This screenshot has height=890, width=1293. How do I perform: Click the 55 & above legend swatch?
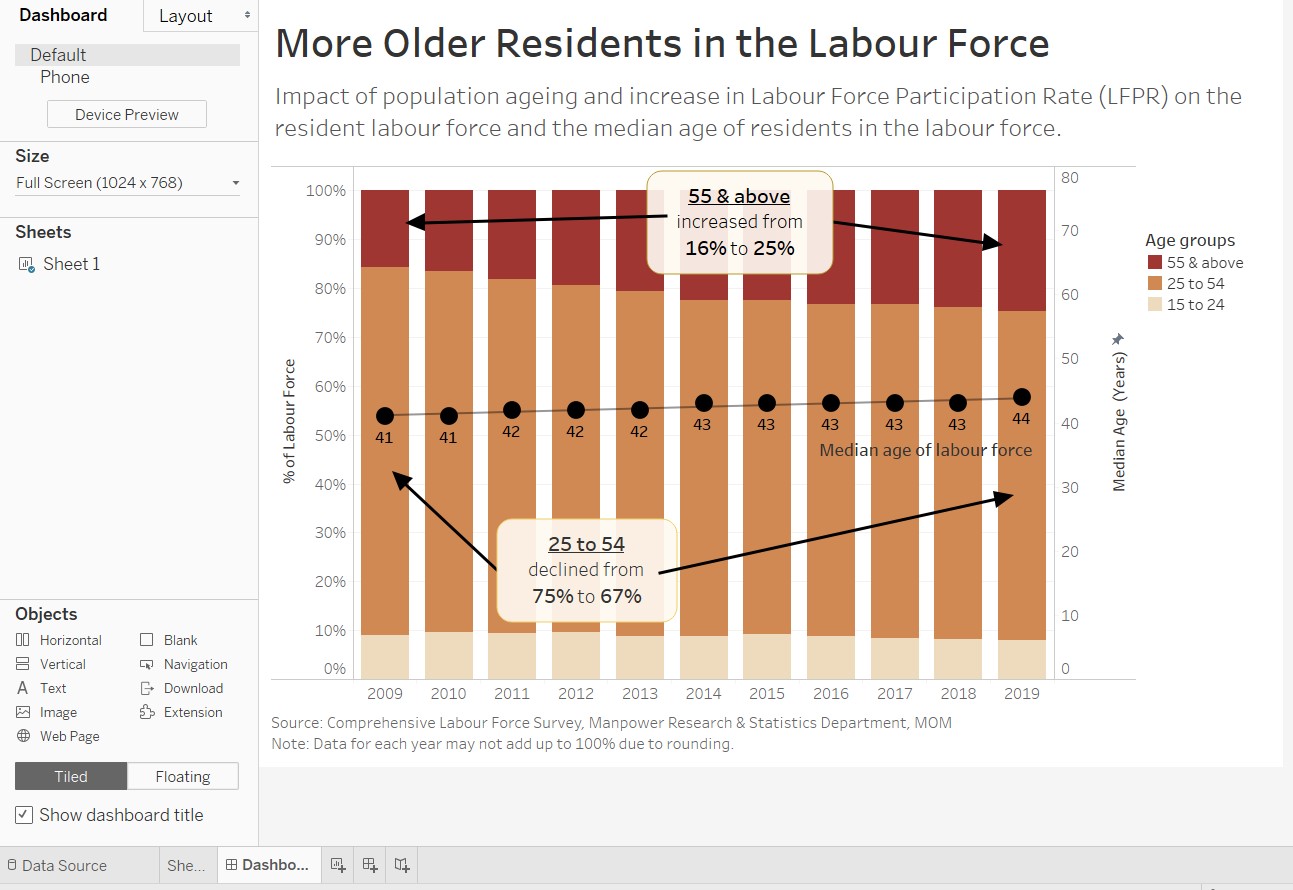[x=1154, y=263]
